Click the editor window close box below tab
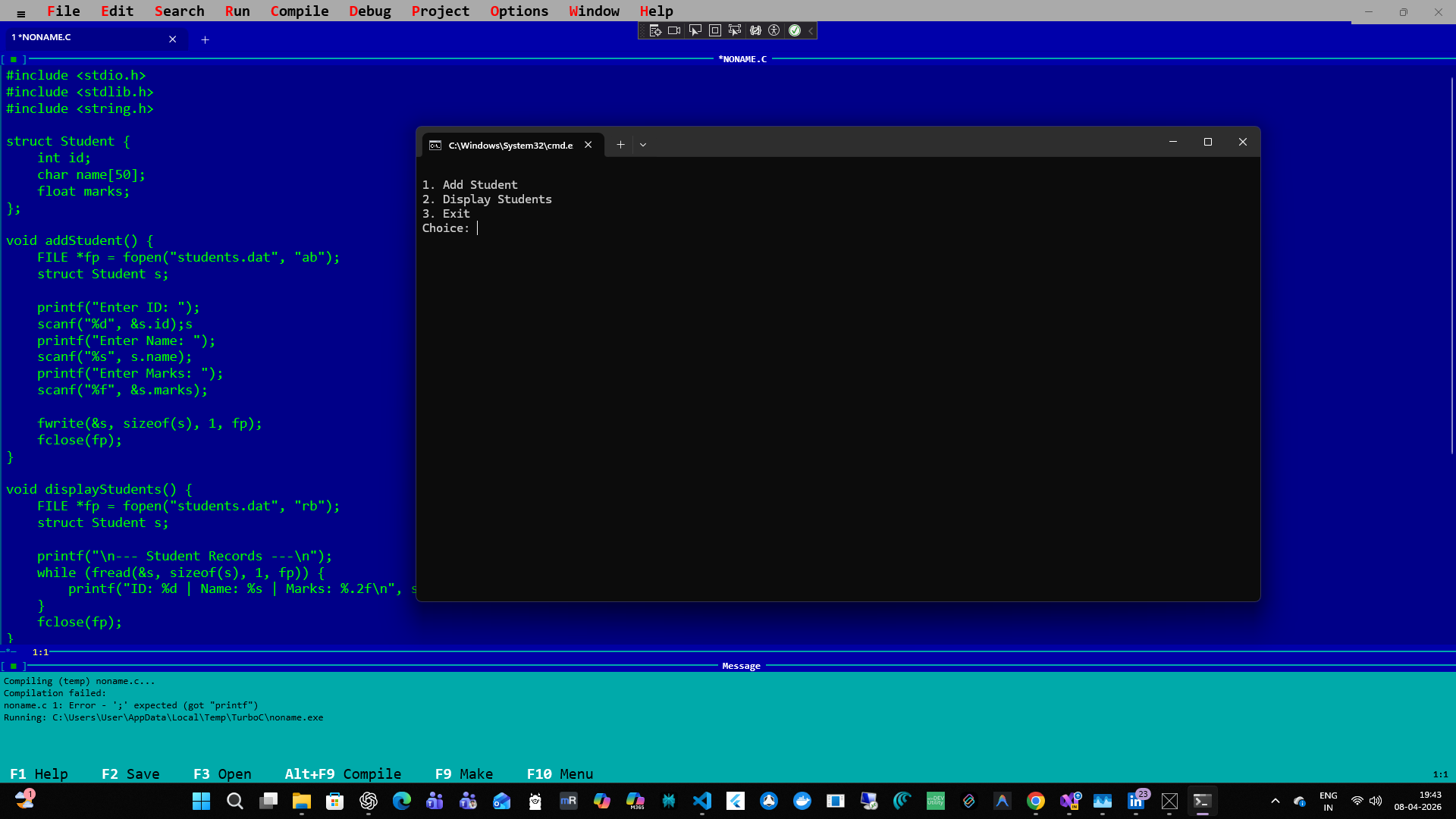Image resolution: width=1456 pixels, height=819 pixels. point(14,59)
